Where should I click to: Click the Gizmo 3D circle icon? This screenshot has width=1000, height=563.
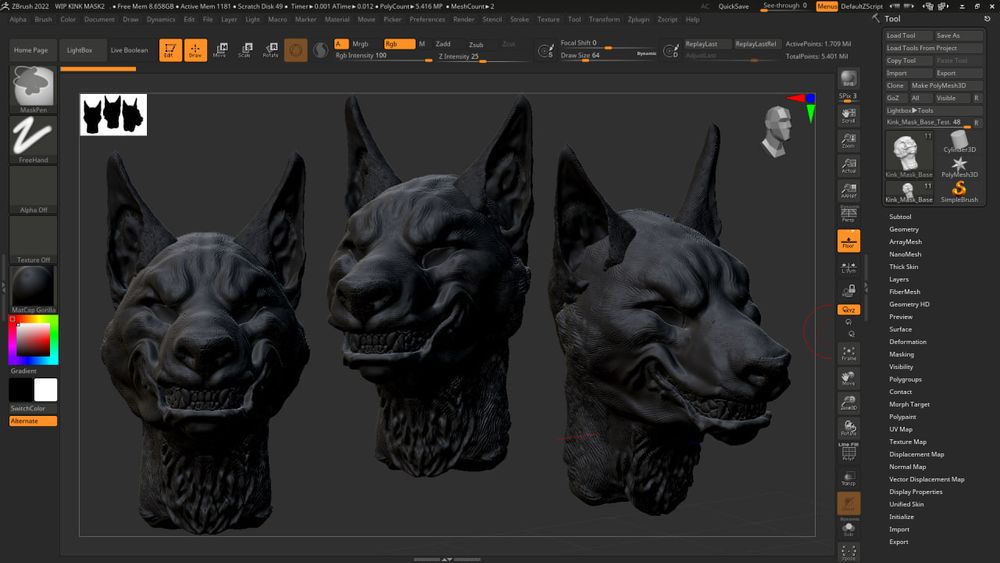point(295,50)
